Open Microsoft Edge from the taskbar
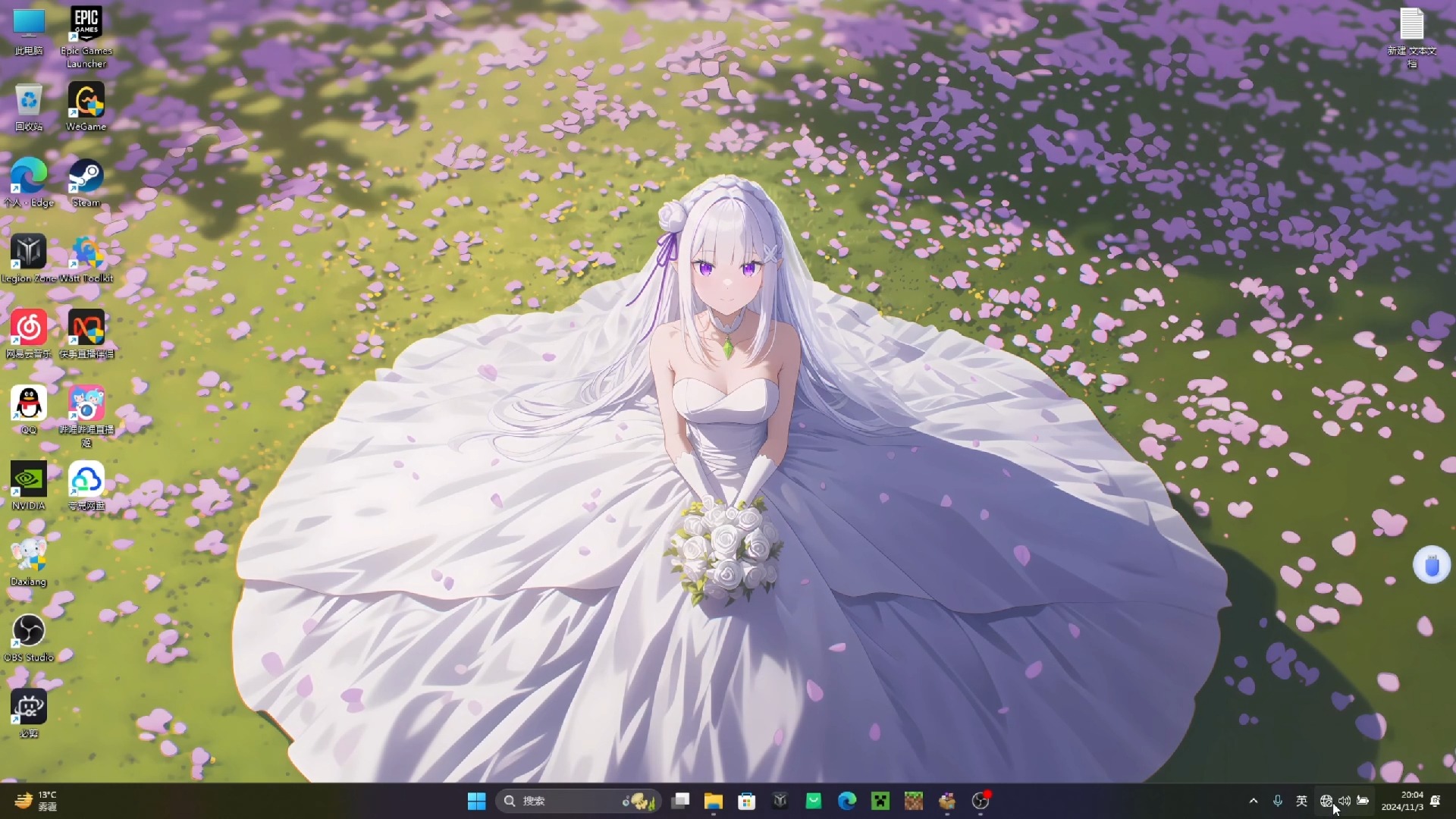 tap(847, 801)
